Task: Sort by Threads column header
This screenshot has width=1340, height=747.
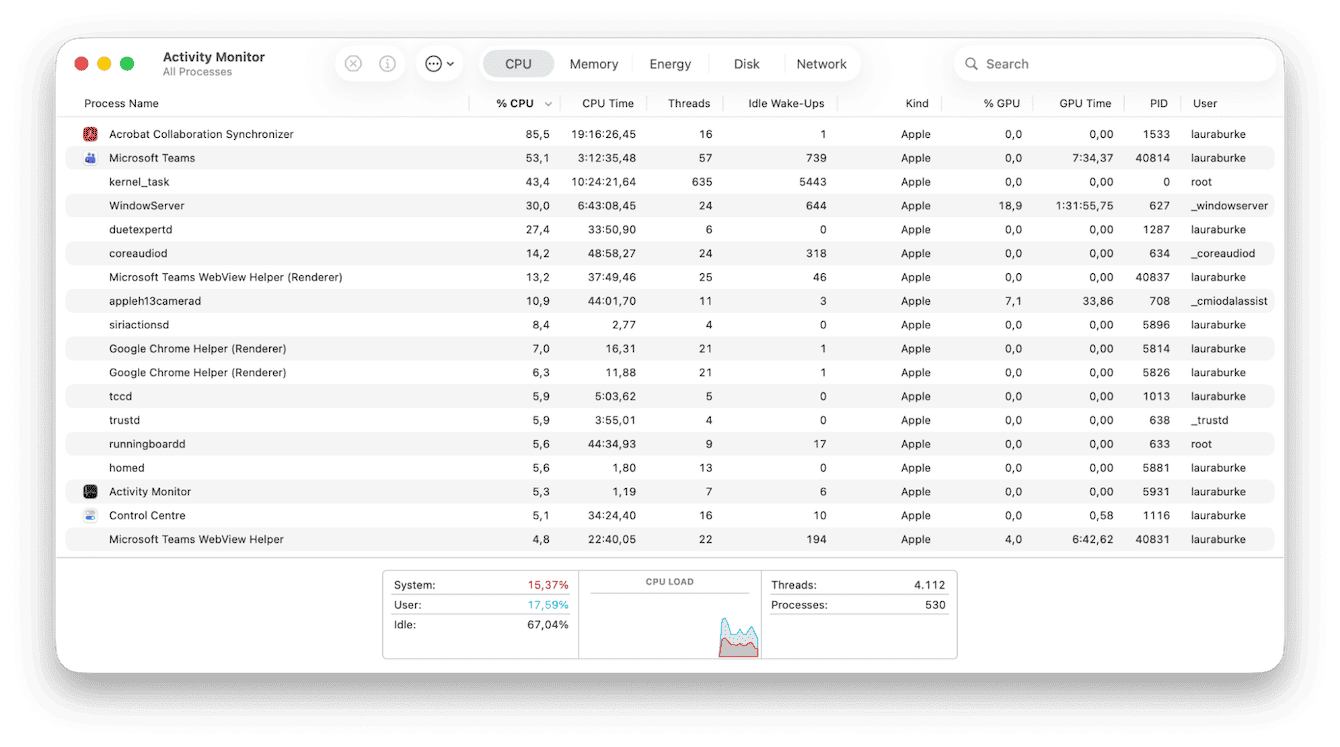Action: [689, 104]
